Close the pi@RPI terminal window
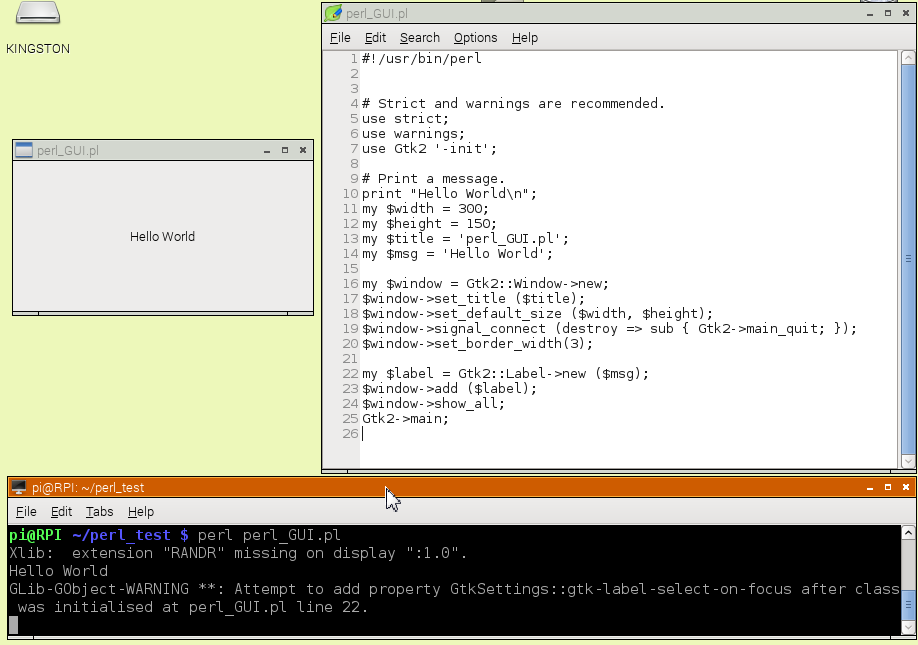The width and height of the screenshot is (918, 645). tap(904, 488)
